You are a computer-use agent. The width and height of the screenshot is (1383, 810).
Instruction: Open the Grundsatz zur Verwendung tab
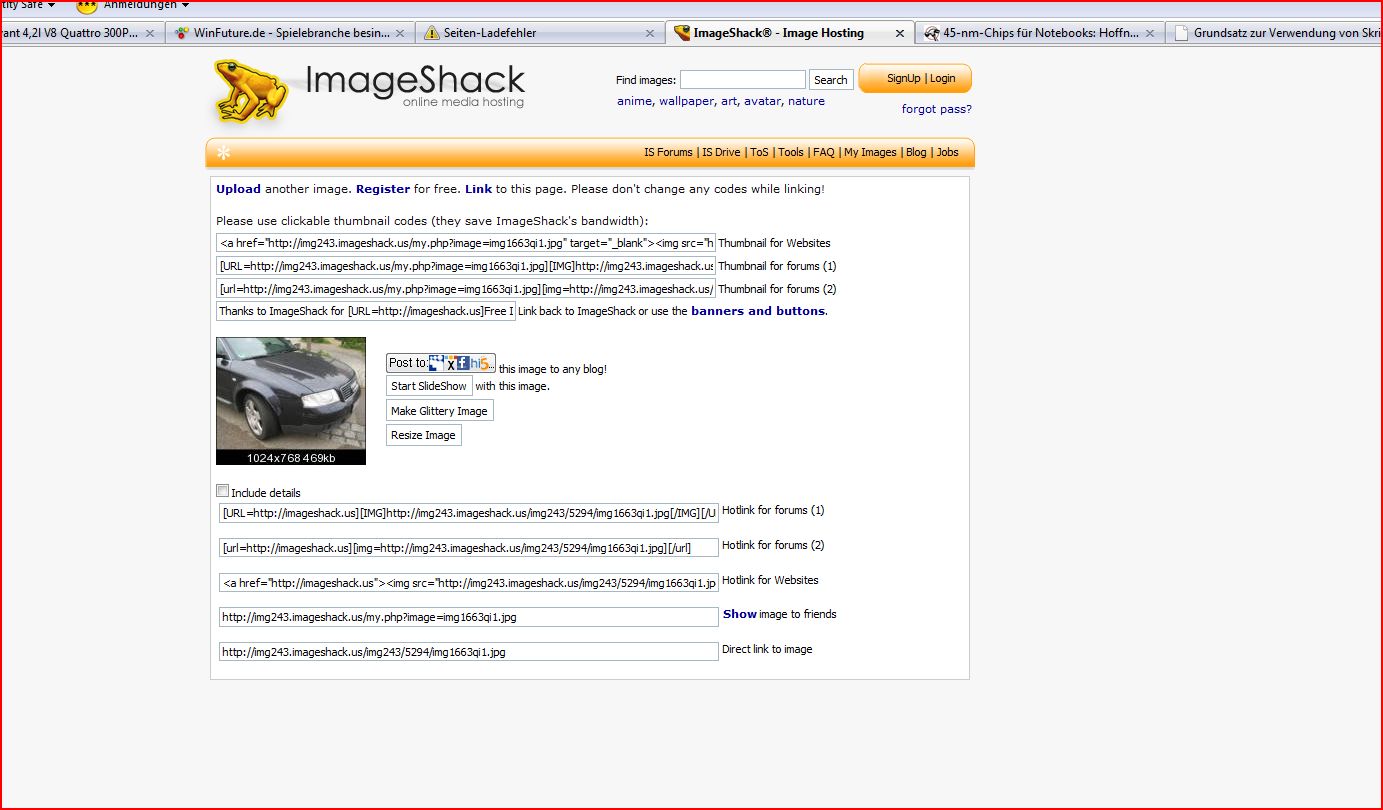(1275, 33)
